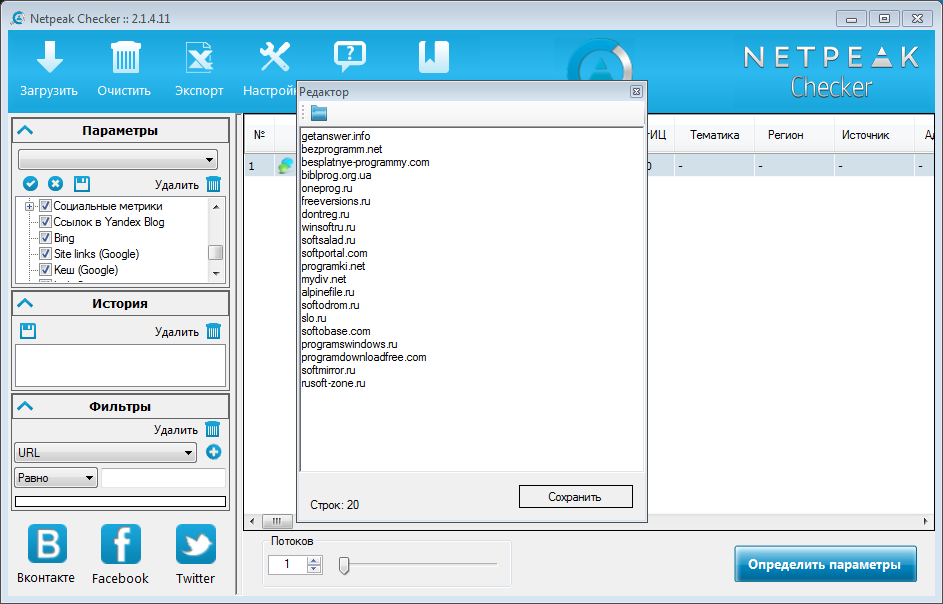Open Настройки wrench and screwdriver icon
Image resolution: width=943 pixels, height=604 pixels.
[275, 57]
